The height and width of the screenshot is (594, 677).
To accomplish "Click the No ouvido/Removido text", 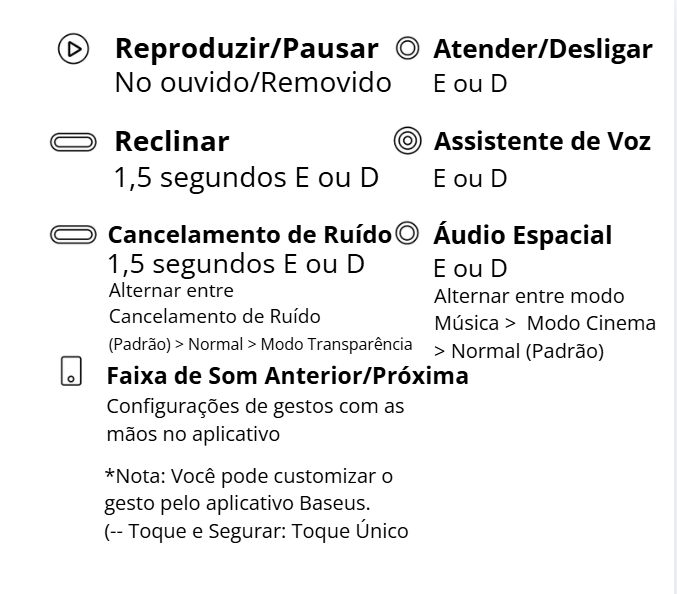I will click(253, 83).
